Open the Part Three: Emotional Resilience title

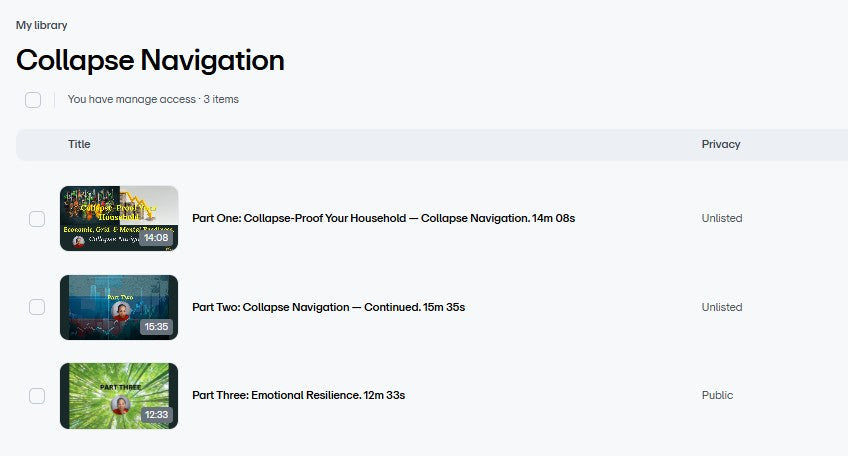click(298, 395)
